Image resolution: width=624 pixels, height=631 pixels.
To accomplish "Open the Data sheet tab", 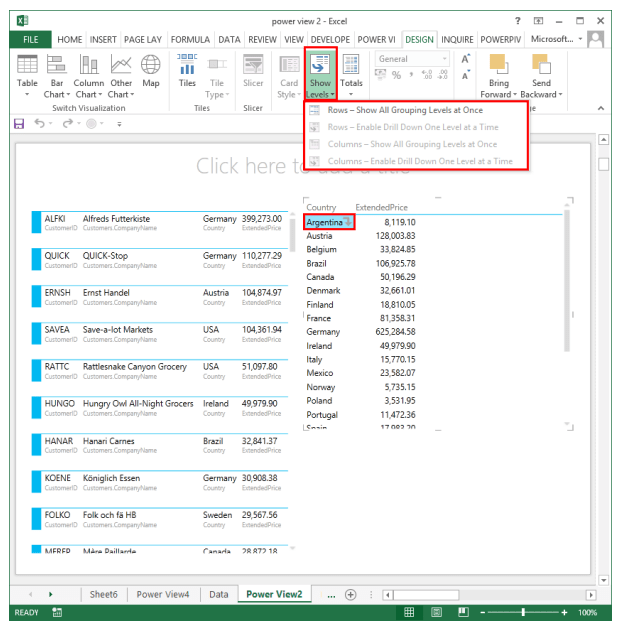I will [218, 594].
